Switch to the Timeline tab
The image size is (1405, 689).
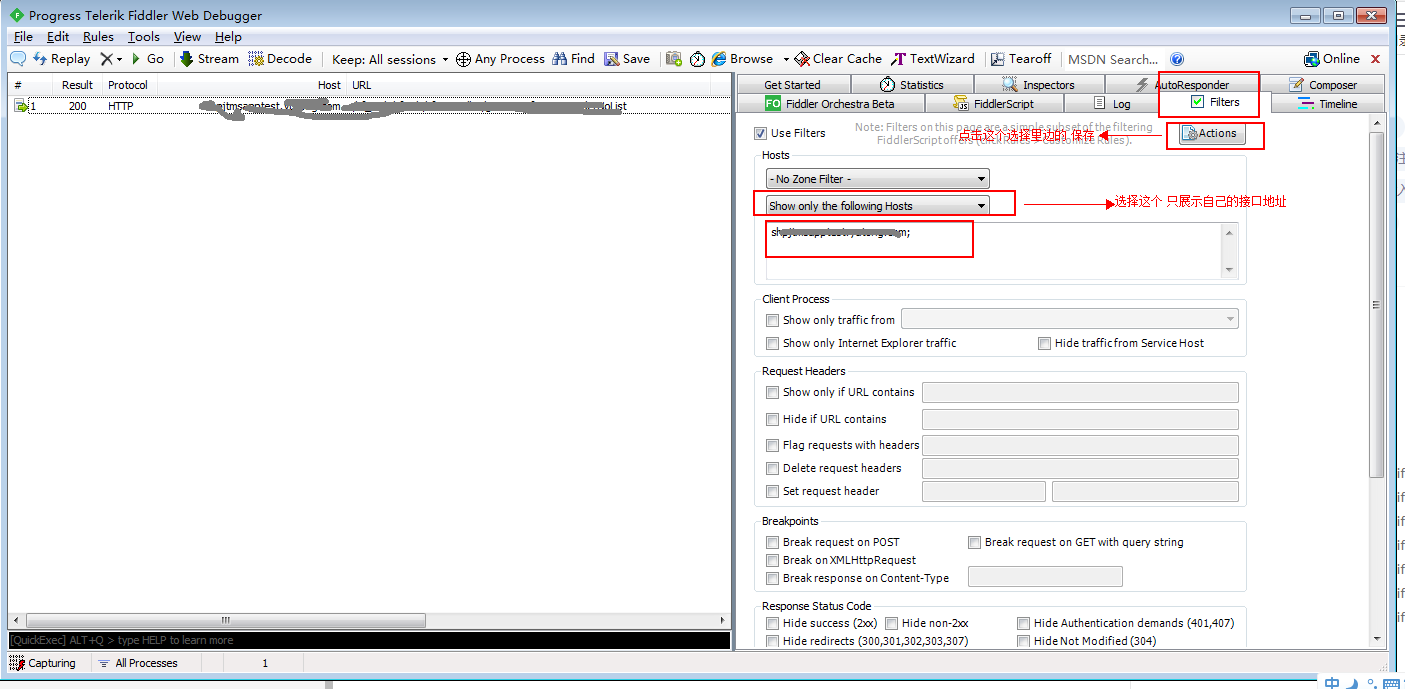click(1327, 103)
